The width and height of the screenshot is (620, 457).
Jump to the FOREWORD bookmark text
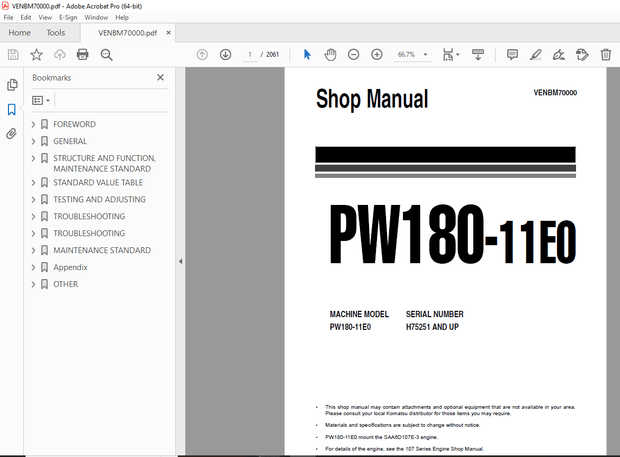coord(74,125)
